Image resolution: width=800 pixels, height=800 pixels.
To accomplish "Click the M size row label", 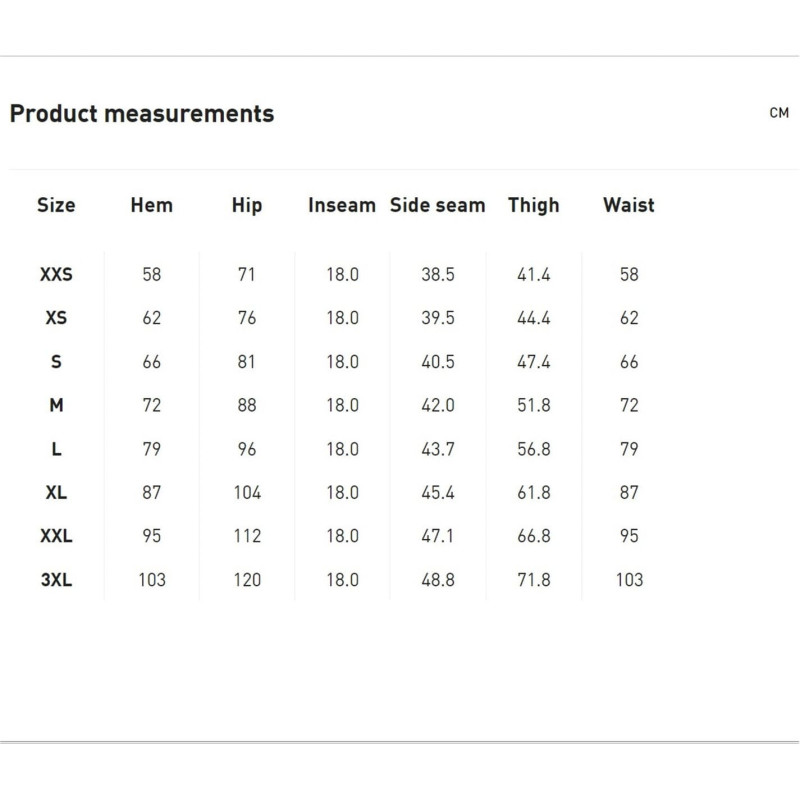I will [56, 405].
